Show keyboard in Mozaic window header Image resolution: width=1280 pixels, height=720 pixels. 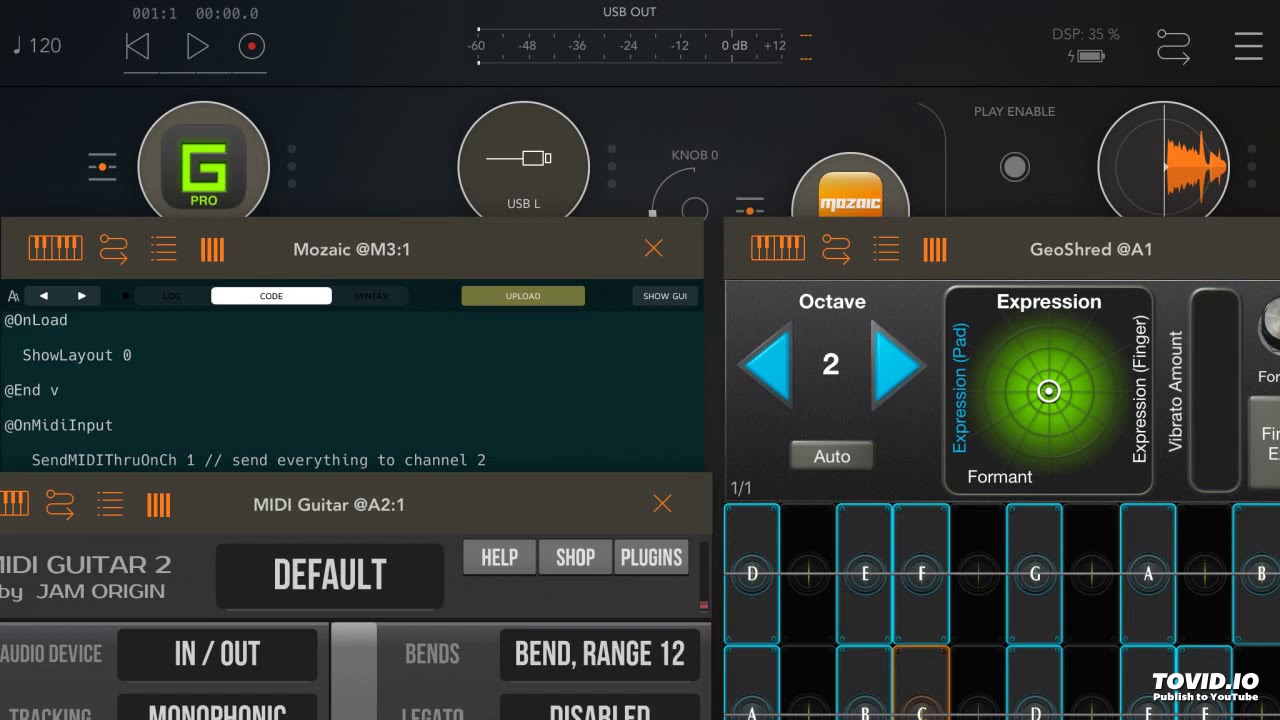[x=55, y=248]
